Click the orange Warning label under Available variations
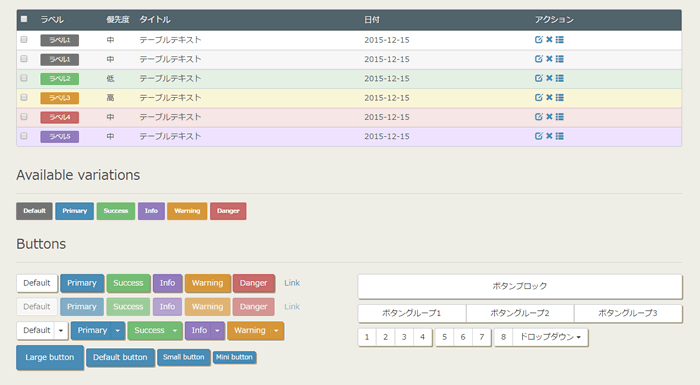Screen dimensions: 700x385 187,211
